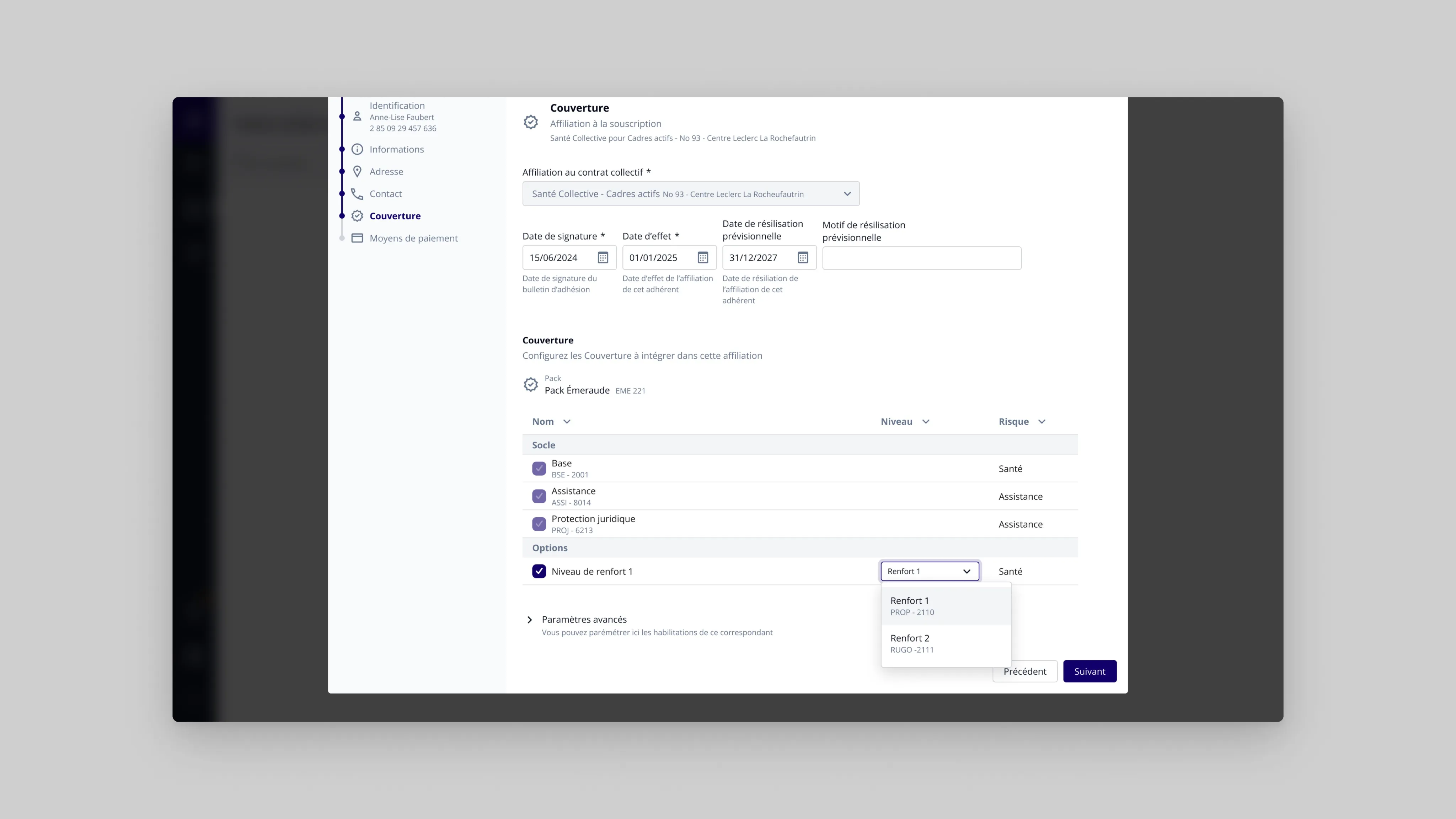Click the Identification person icon
1456x819 pixels.
click(x=357, y=117)
